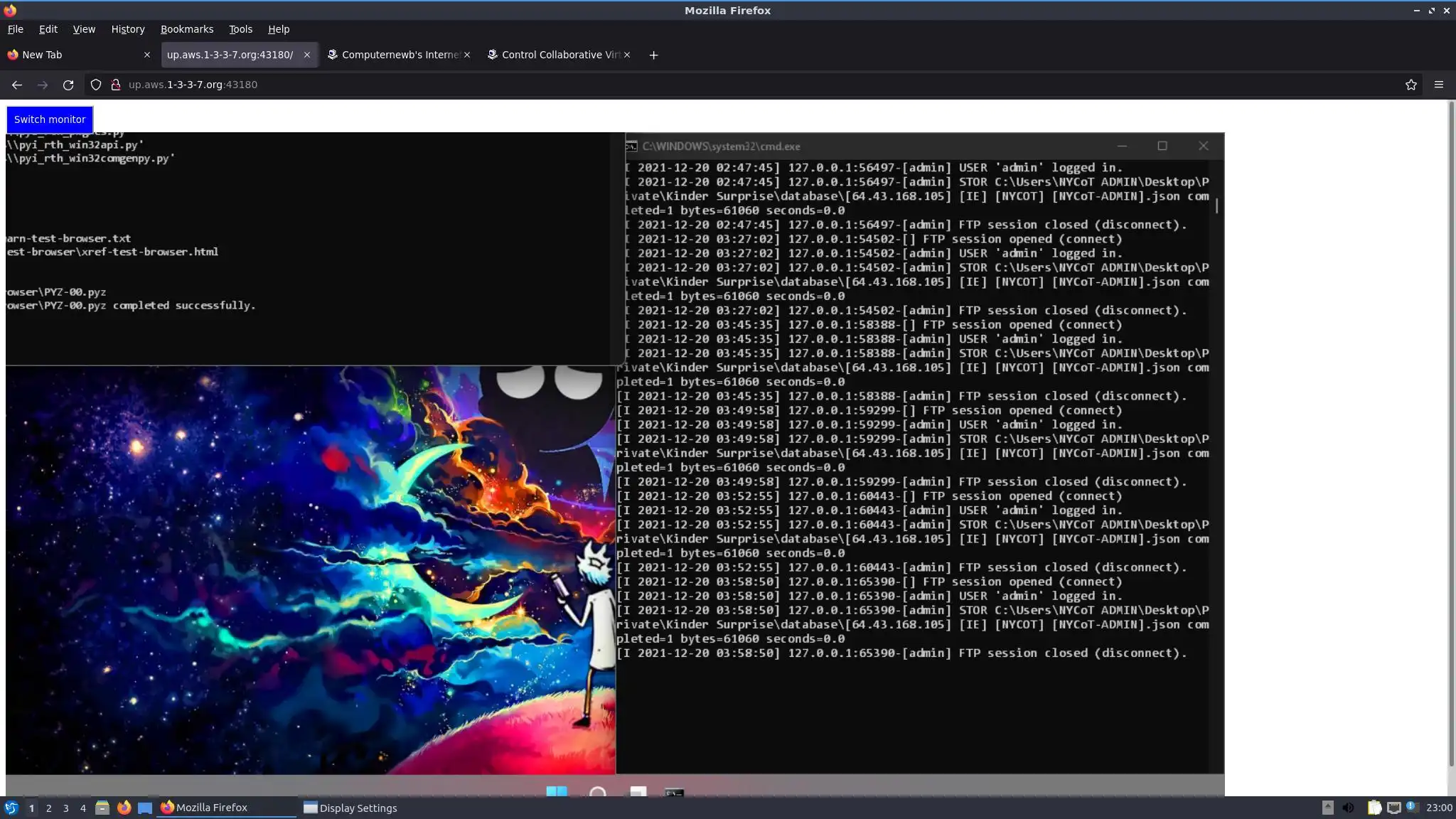Open the Bookmarks menu
Viewport: 1456px width, 819px height.
point(187,29)
